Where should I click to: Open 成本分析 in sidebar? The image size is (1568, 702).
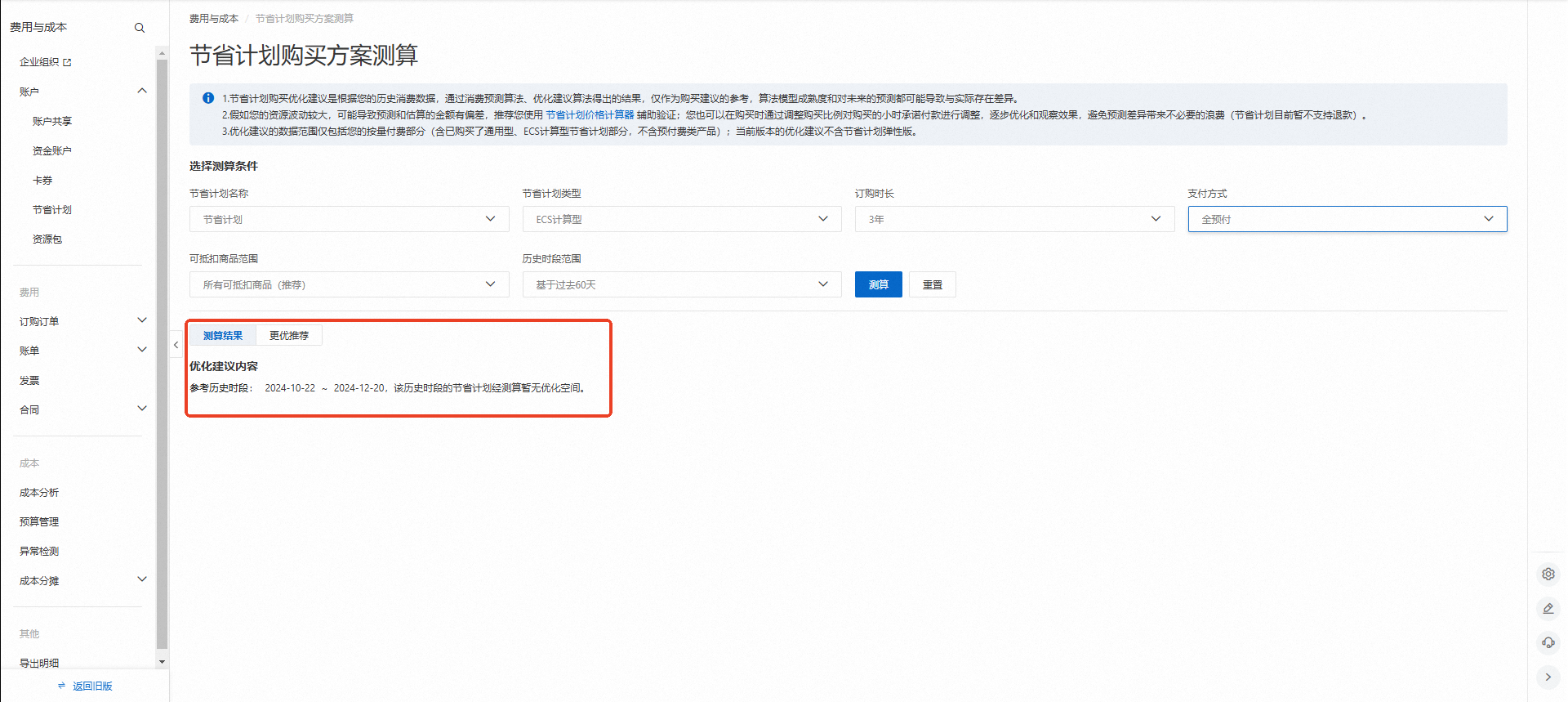[x=39, y=493]
